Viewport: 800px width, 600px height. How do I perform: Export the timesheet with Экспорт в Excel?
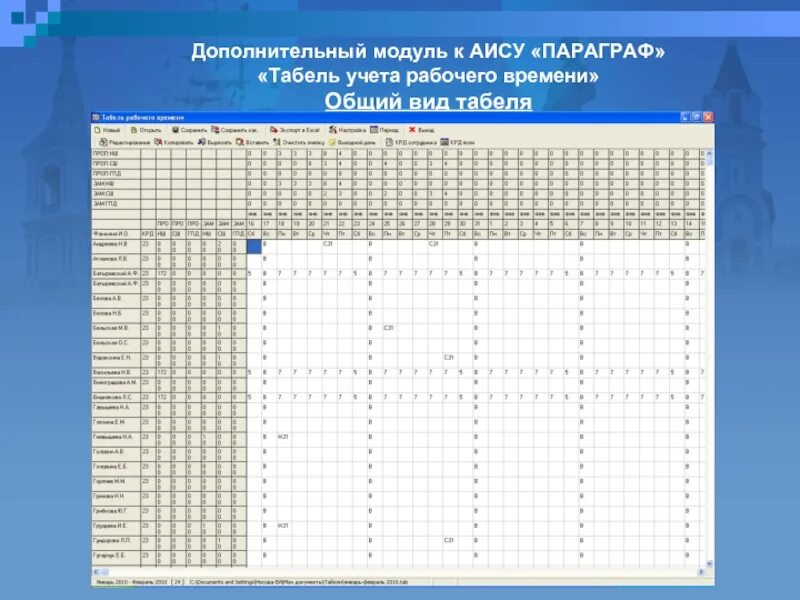coord(295,130)
